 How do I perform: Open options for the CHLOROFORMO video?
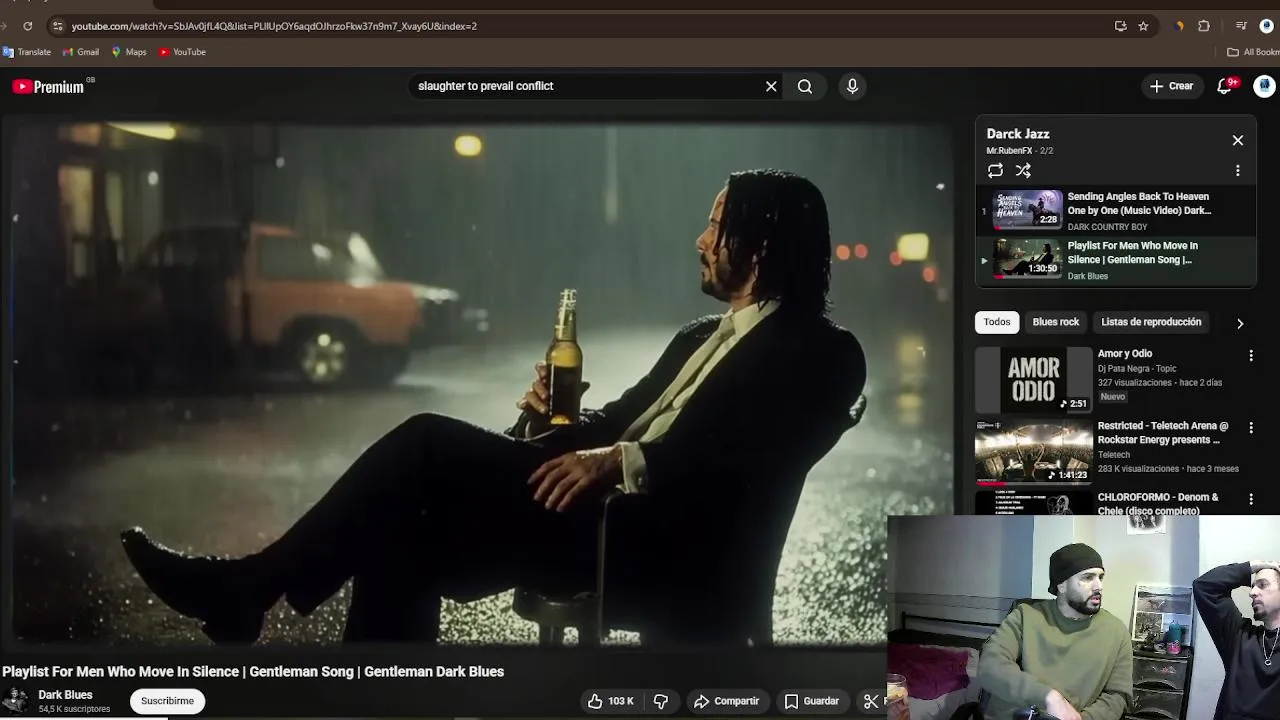tap(1251, 498)
